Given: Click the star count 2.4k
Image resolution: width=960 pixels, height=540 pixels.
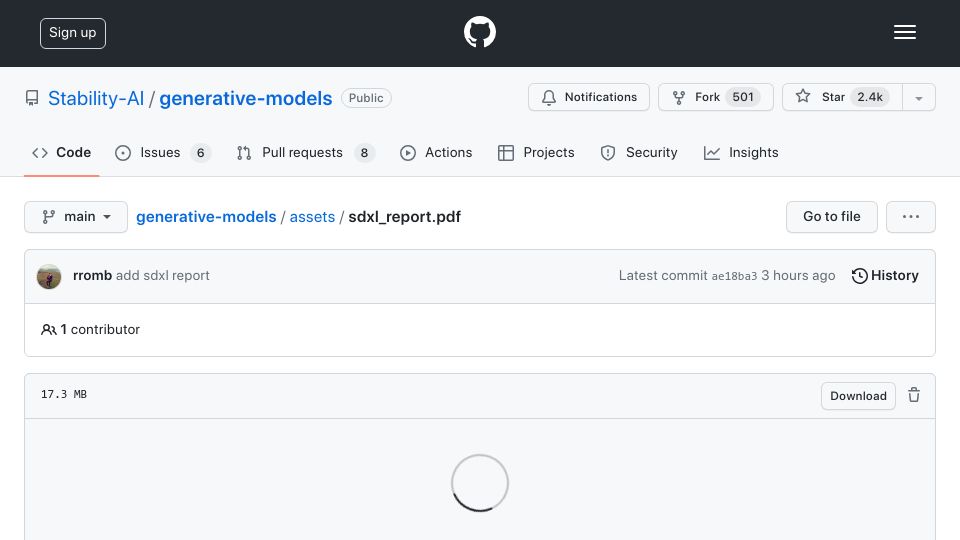Looking at the screenshot, I should click(x=869, y=97).
